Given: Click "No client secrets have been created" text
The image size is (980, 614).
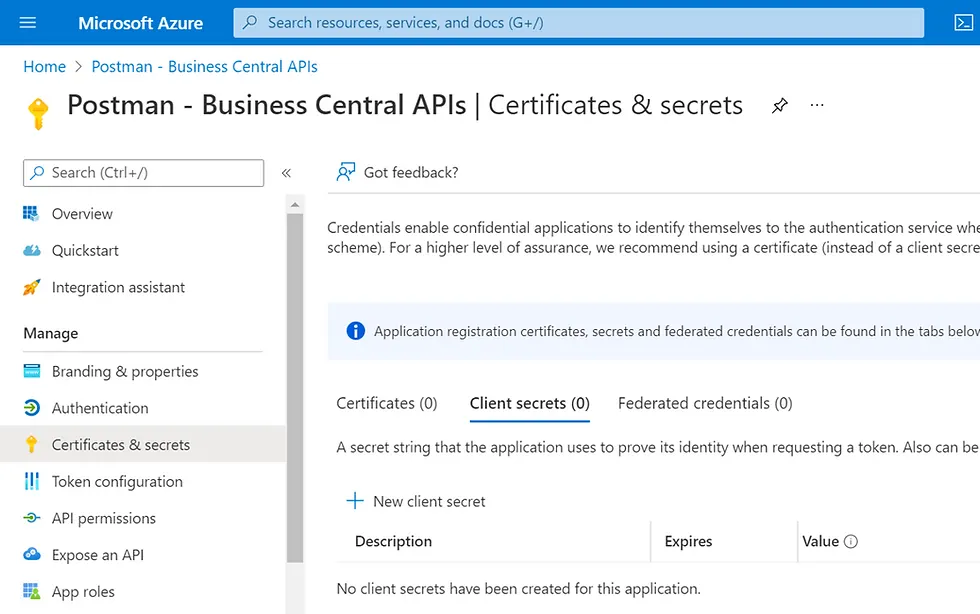Looking at the screenshot, I should pos(518,589).
